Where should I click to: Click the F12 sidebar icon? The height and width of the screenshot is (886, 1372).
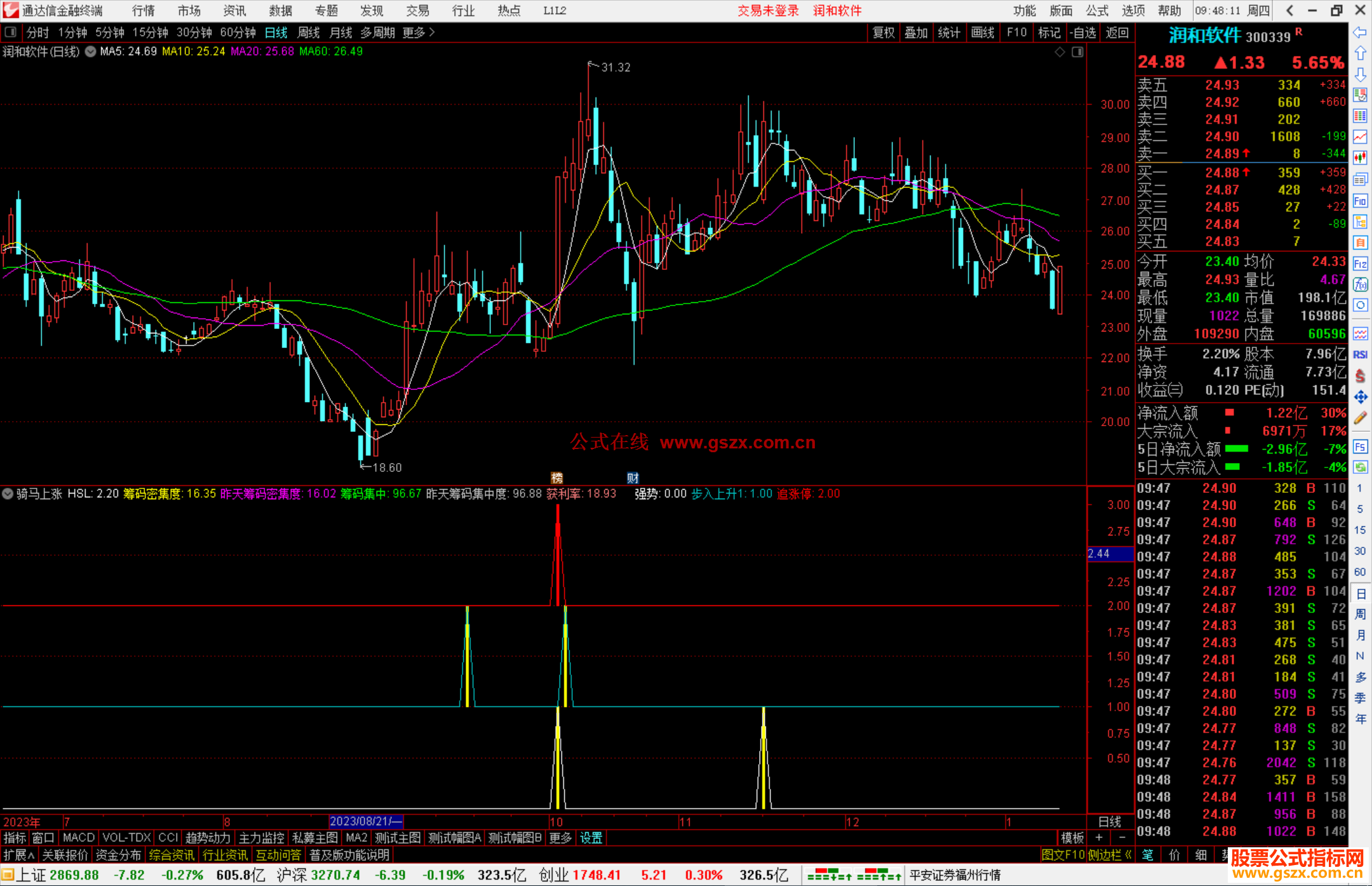pyautogui.click(x=1360, y=264)
